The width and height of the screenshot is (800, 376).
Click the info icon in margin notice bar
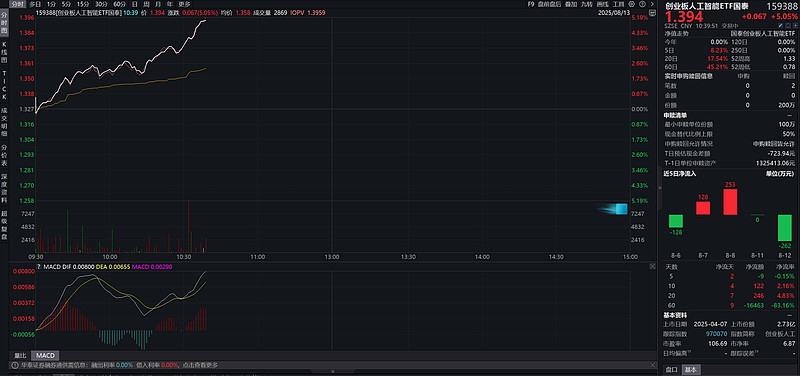[15, 365]
